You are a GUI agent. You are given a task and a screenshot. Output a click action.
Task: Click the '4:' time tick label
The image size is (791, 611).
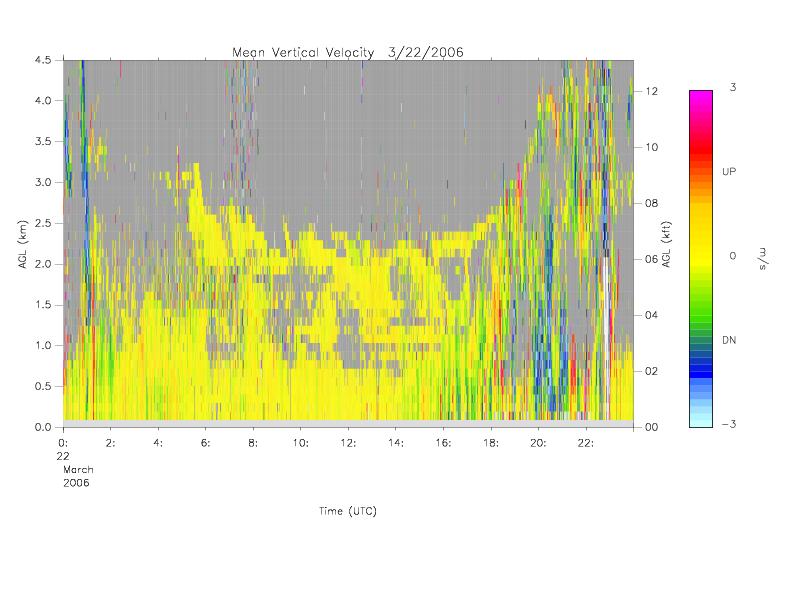tap(158, 443)
